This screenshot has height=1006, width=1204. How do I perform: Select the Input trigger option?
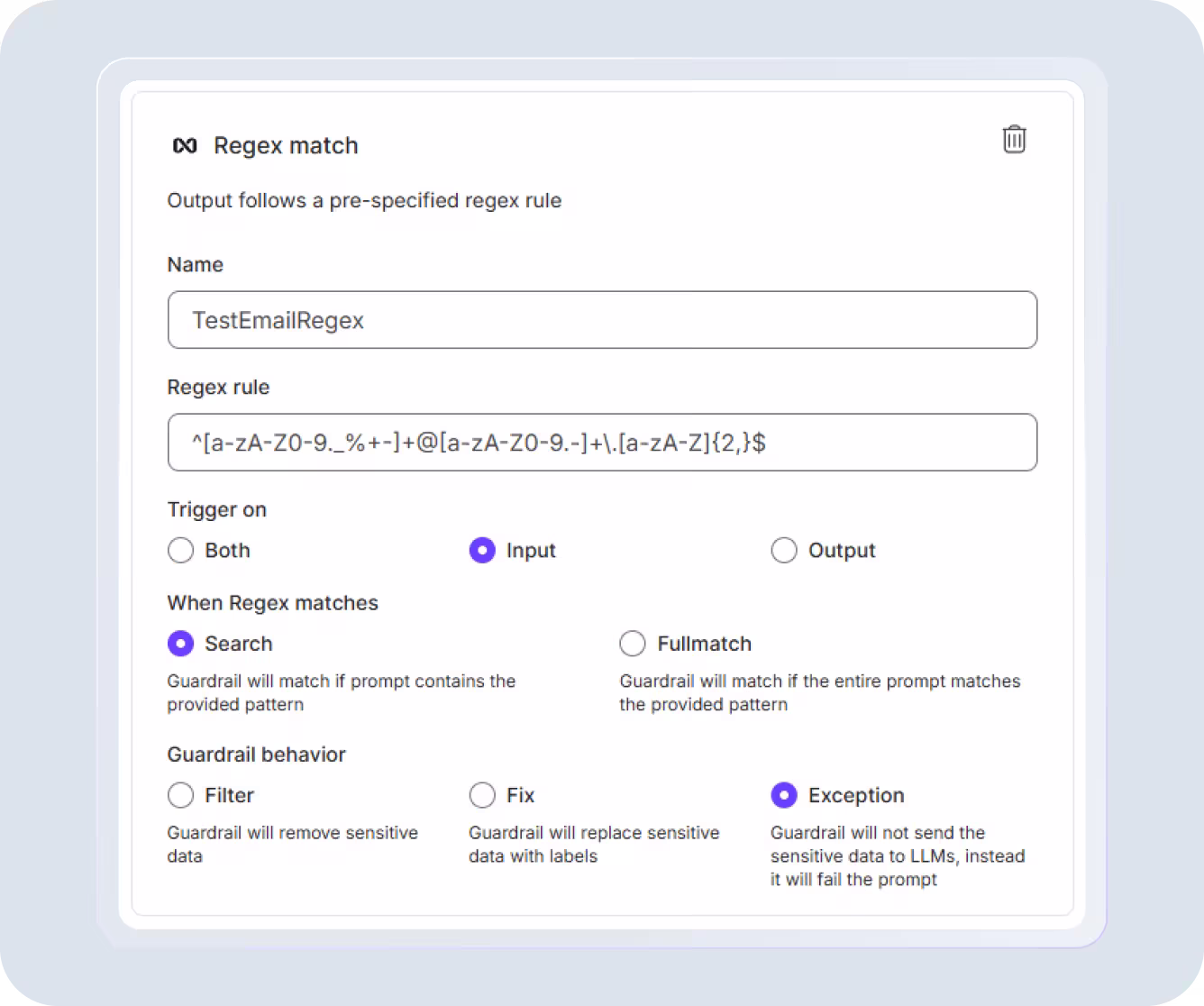[483, 550]
